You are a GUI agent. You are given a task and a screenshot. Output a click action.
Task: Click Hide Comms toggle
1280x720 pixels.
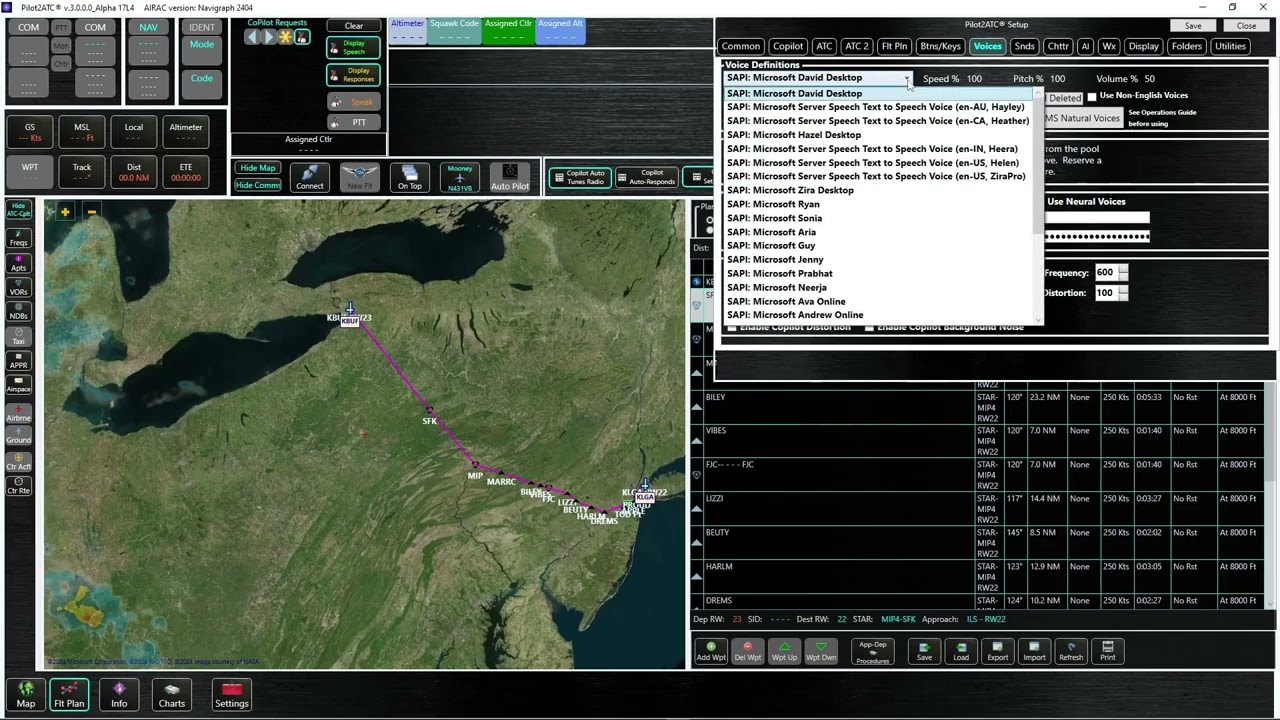click(x=258, y=185)
